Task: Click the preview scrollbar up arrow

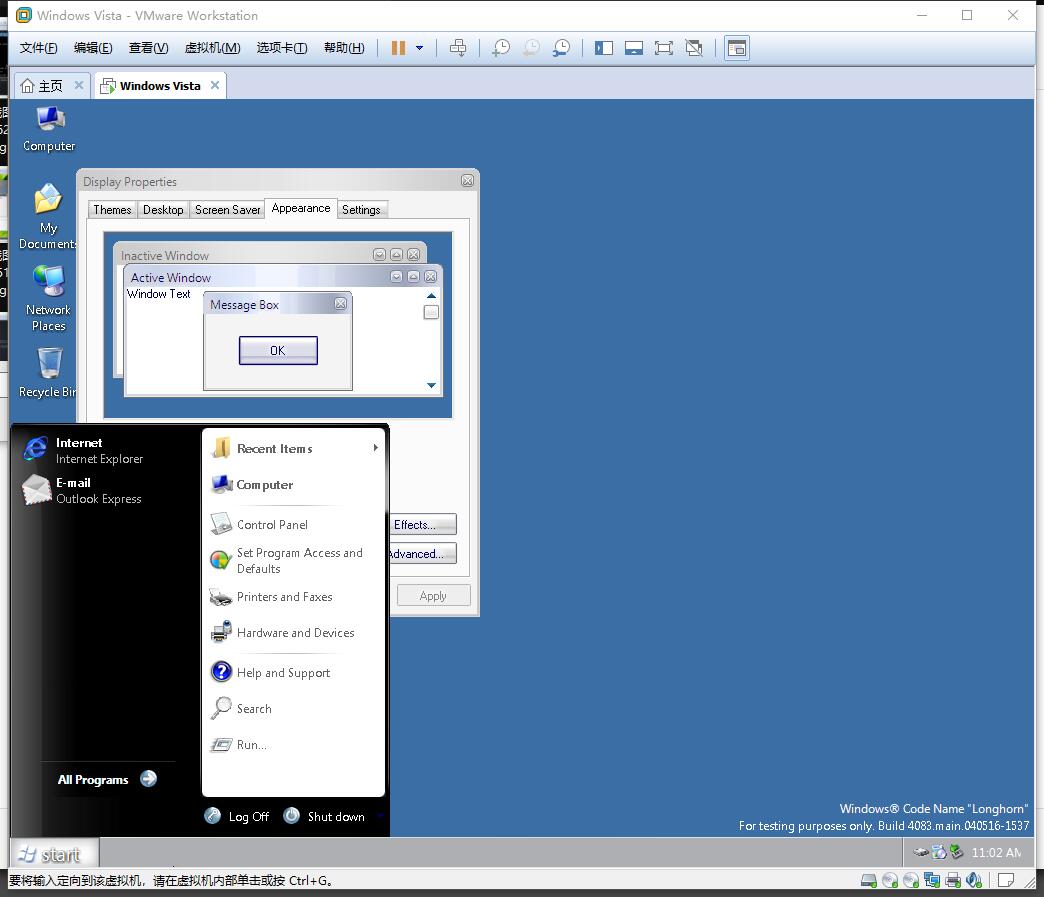Action: pyautogui.click(x=431, y=296)
